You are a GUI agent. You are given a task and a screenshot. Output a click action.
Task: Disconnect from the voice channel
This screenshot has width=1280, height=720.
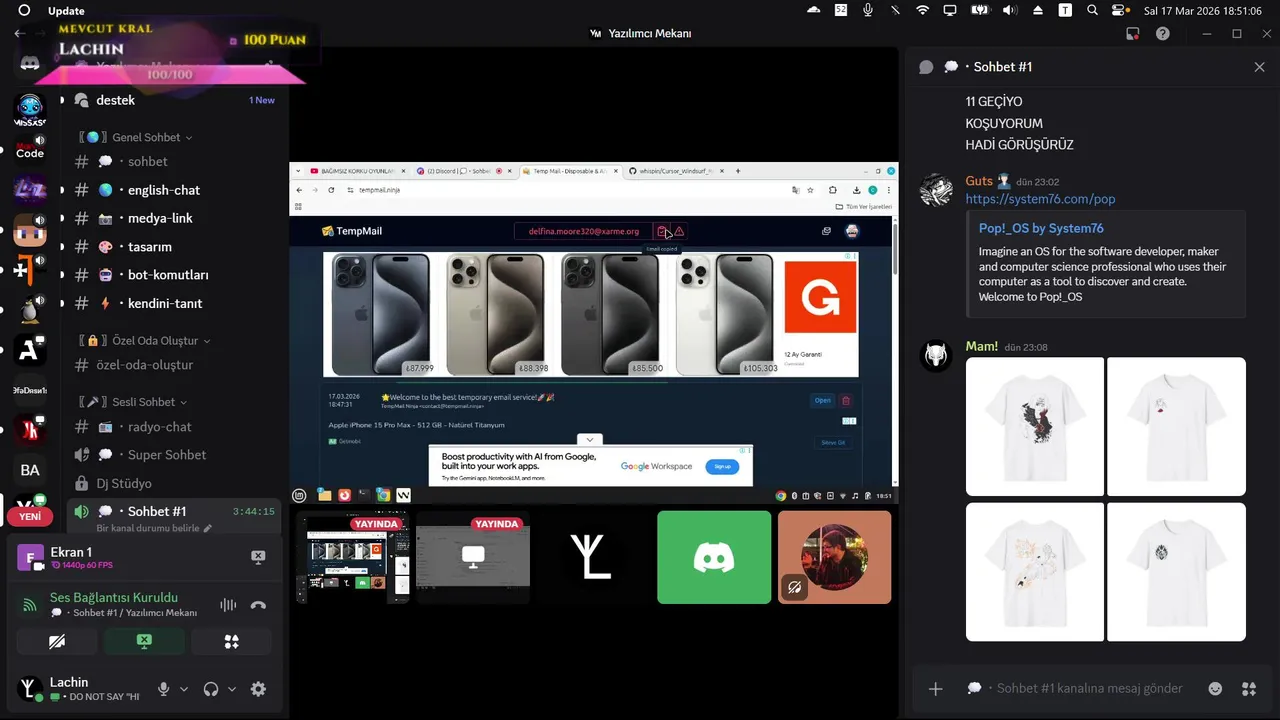click(258, 605)
